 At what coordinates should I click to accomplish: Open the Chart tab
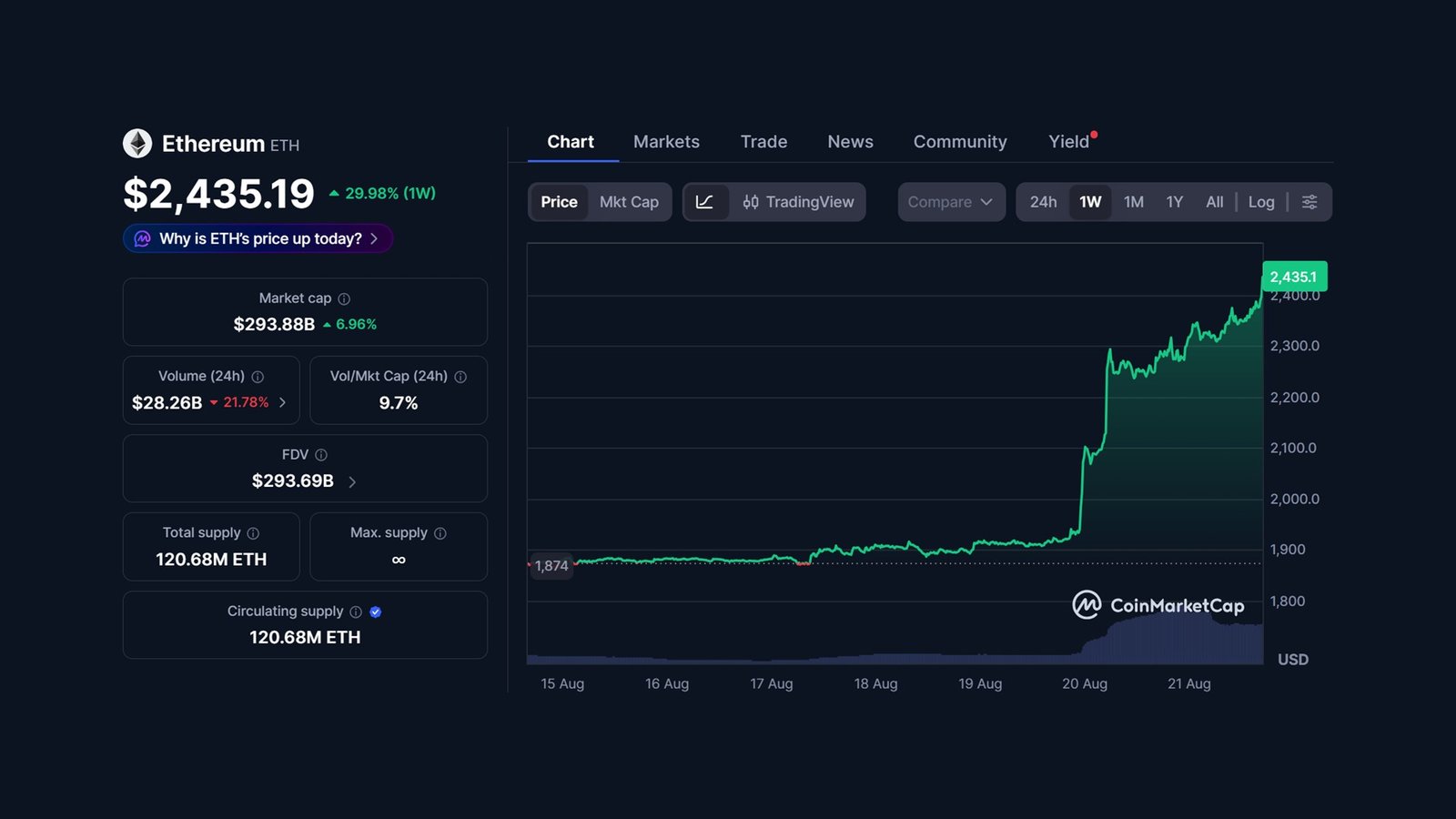coord(571,142)
